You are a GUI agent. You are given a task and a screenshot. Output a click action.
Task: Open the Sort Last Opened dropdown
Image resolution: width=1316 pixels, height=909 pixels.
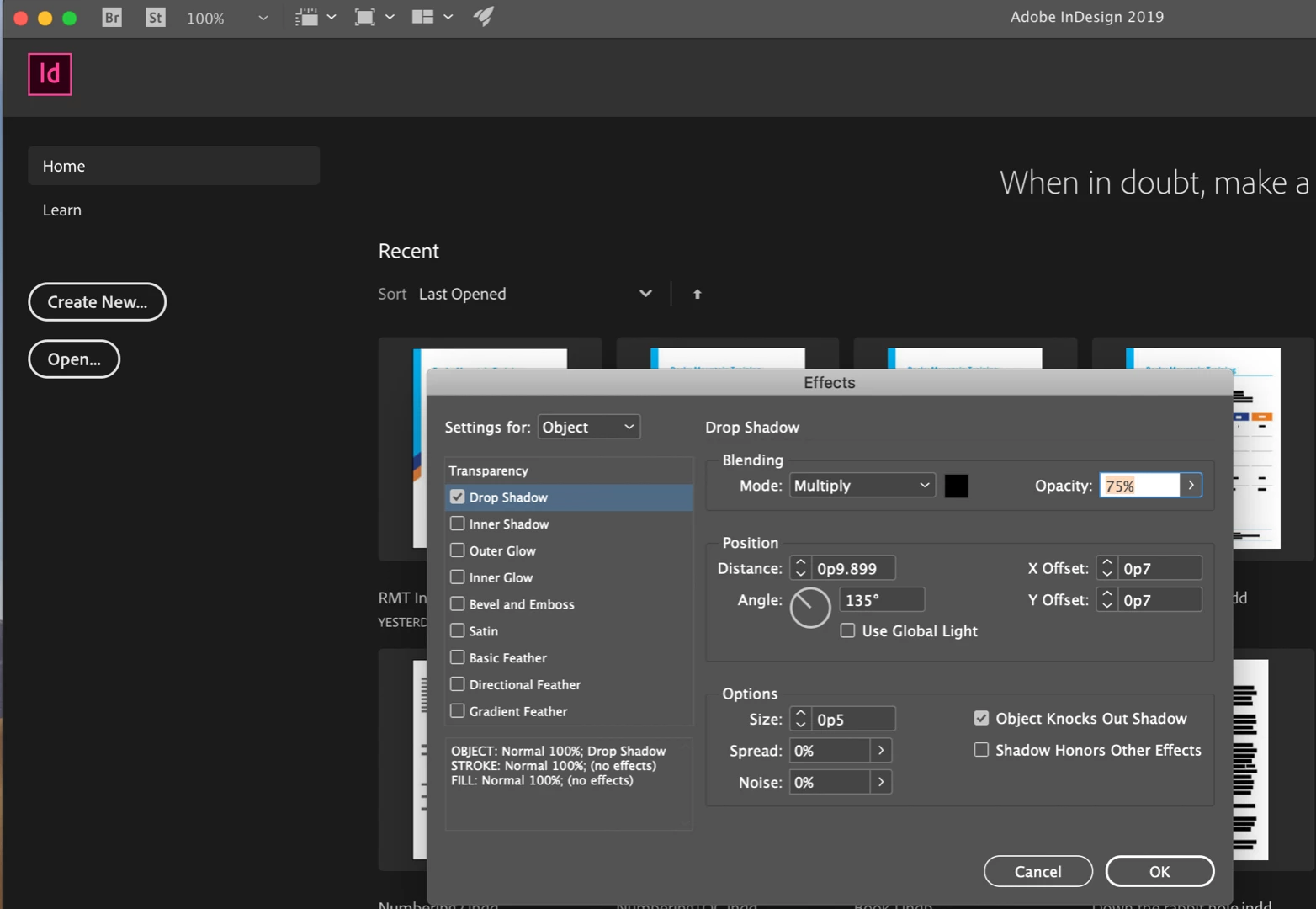pyautogui.click(x=535, y=294)
